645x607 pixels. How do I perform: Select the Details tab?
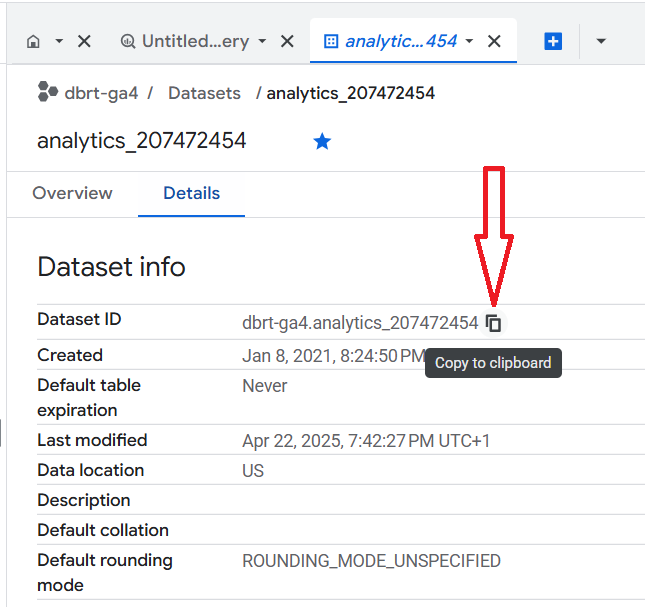point(191,193)
